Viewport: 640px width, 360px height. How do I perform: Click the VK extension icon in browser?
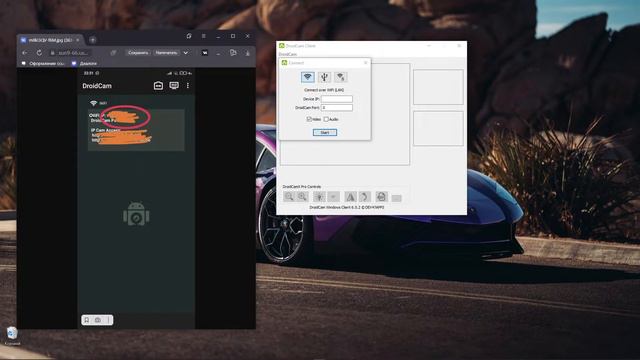[205, 53]
